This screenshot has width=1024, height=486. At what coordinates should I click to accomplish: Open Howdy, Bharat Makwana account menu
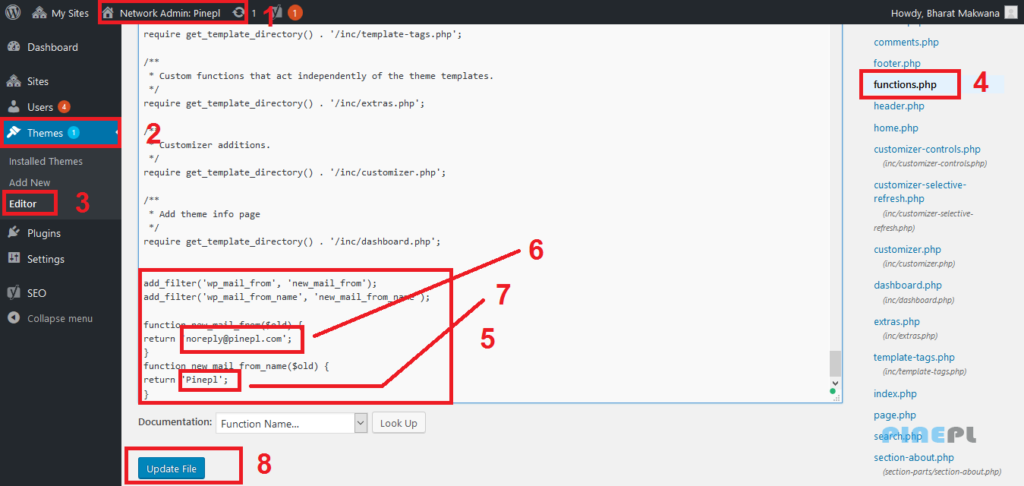coord(945,13)
